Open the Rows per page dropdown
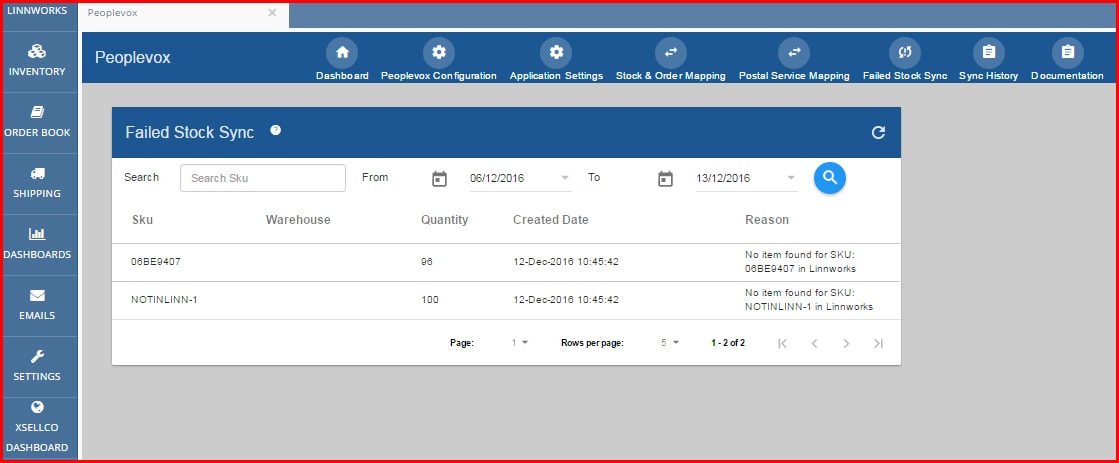The height and width of the screenshot is (463, 1119). tap(670, 343)
